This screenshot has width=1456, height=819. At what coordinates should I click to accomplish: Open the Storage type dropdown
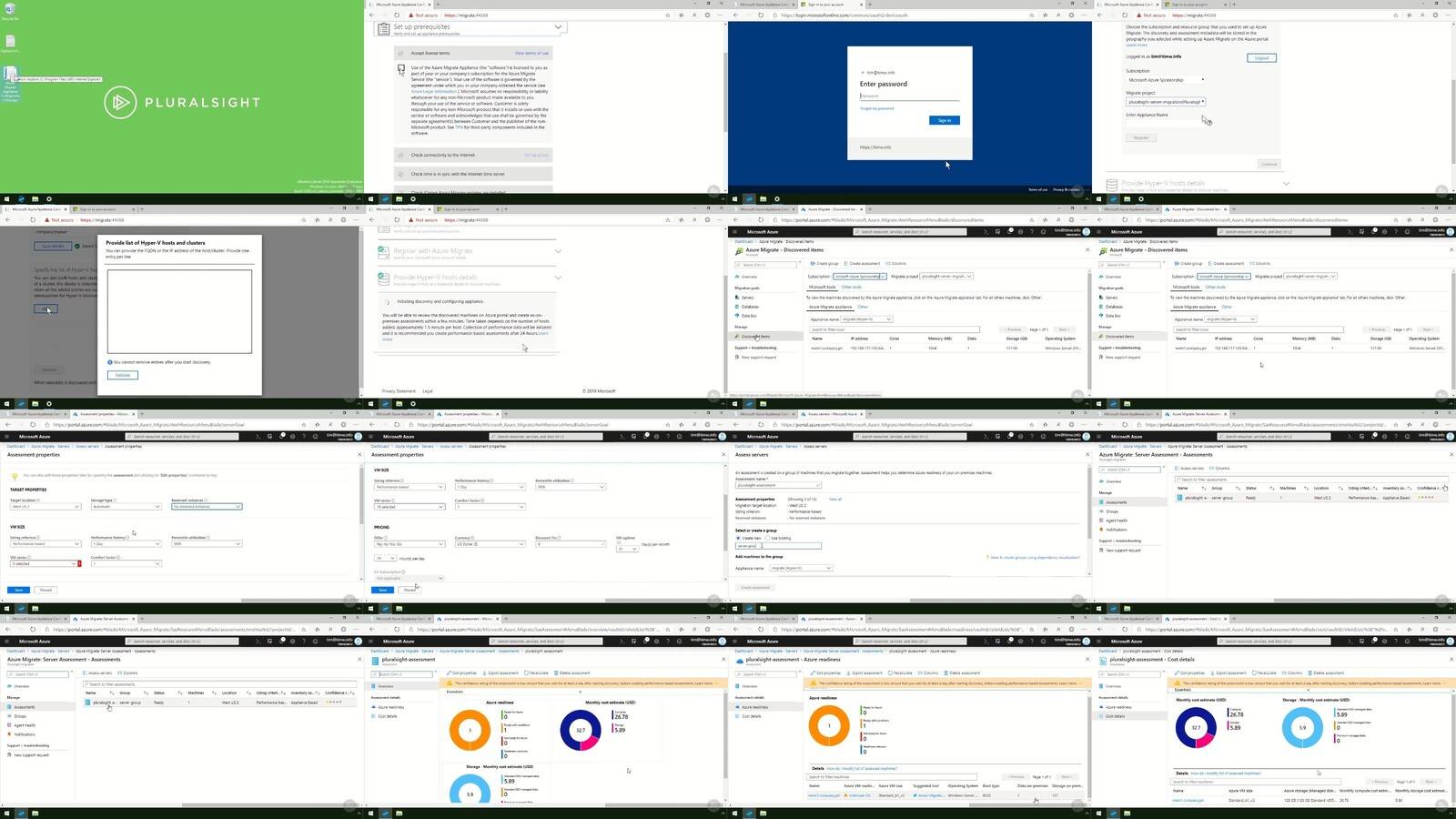[x=126, y=506]
